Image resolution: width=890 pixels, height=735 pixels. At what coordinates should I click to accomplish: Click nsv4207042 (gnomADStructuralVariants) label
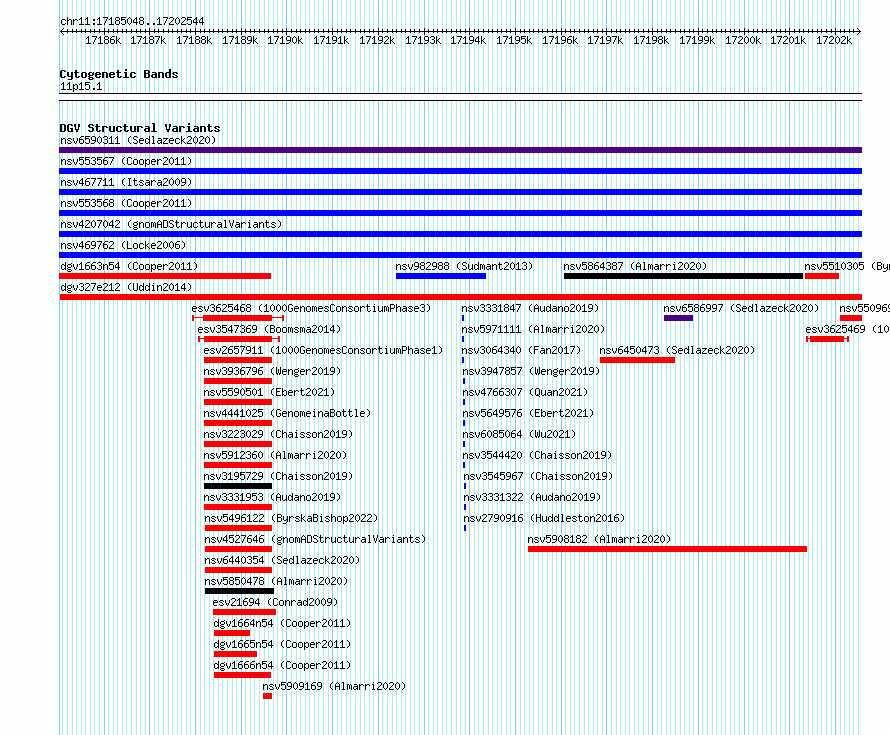(x=171, y=224)
